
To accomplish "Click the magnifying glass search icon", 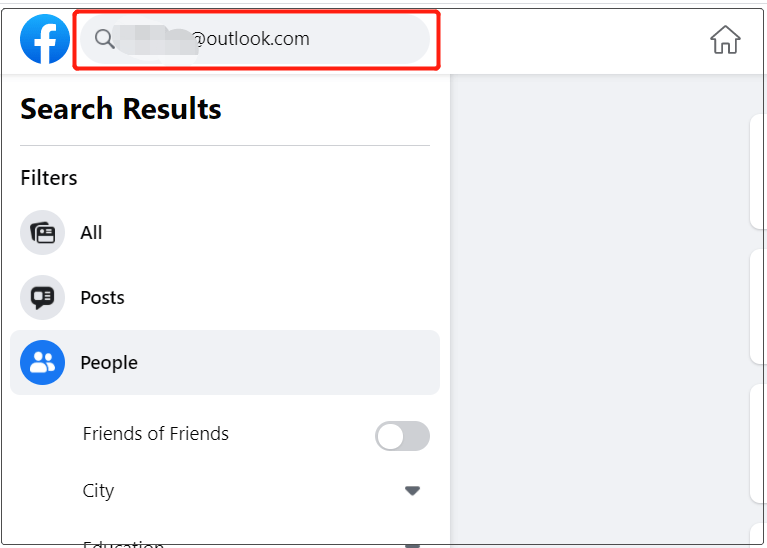I will tap(104, 39).
